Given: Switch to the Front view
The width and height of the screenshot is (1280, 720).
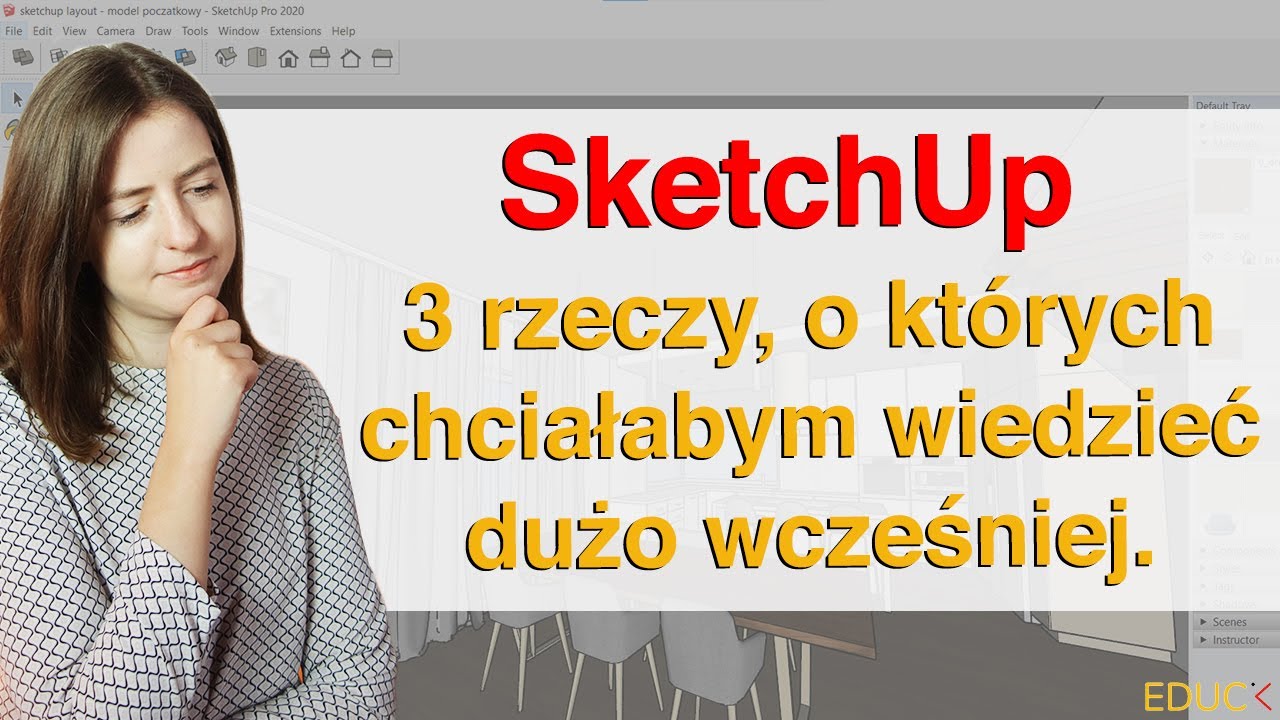Looking at the screenshot, I should point(288,58).
